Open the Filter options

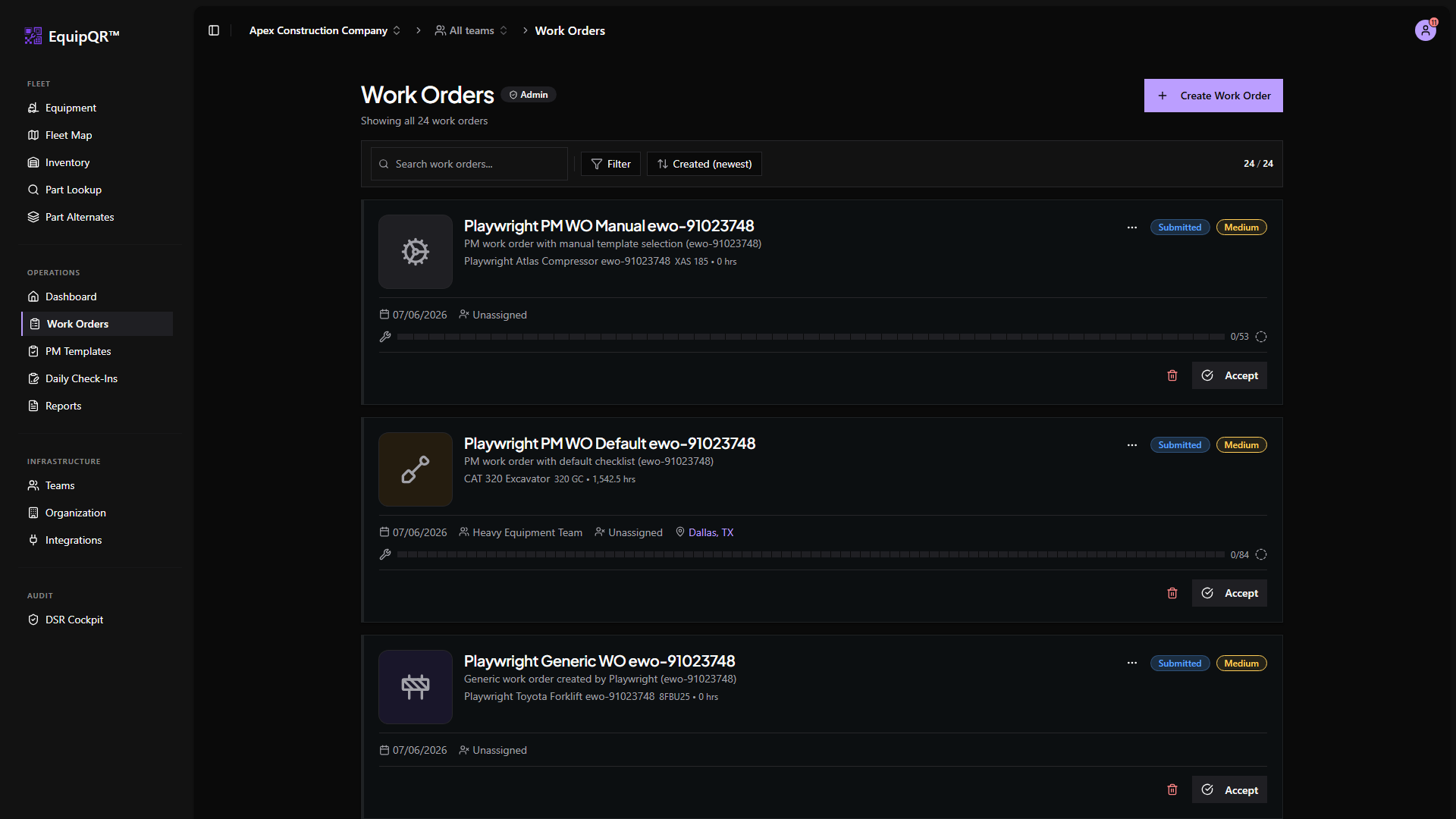coord(610,164)
